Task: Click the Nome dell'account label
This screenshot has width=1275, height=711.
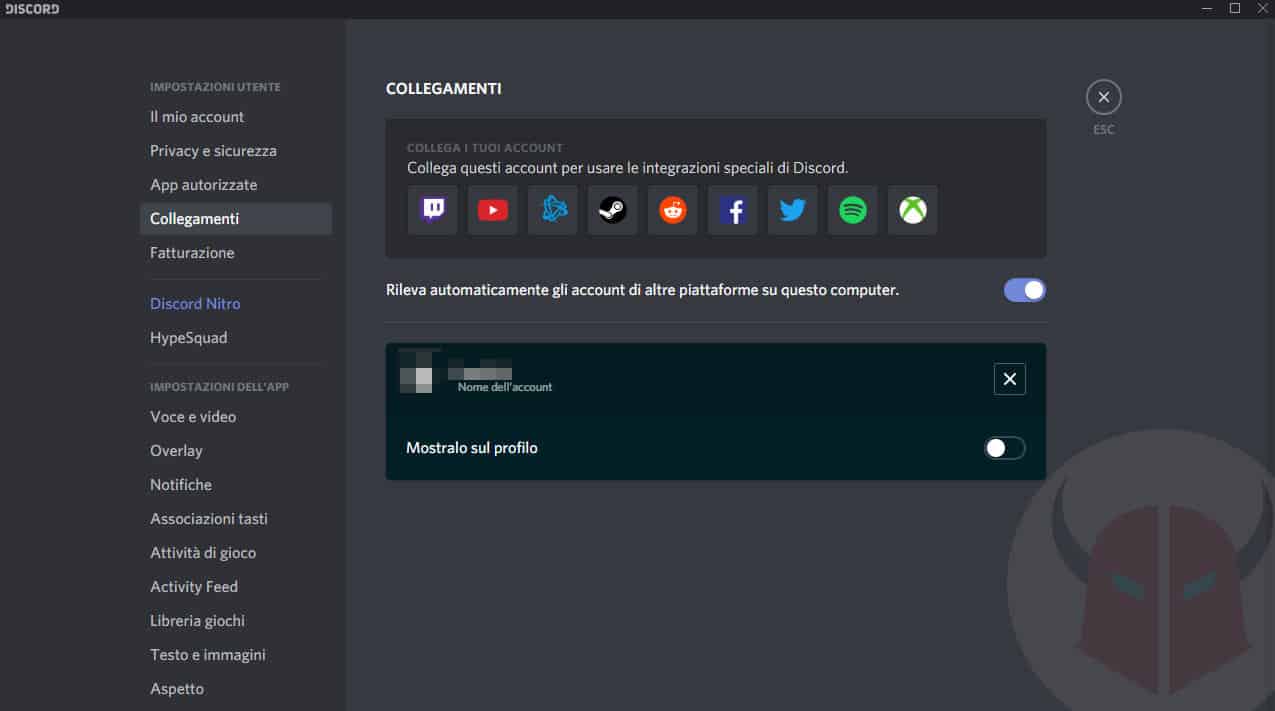Action: tap(505, 387)
